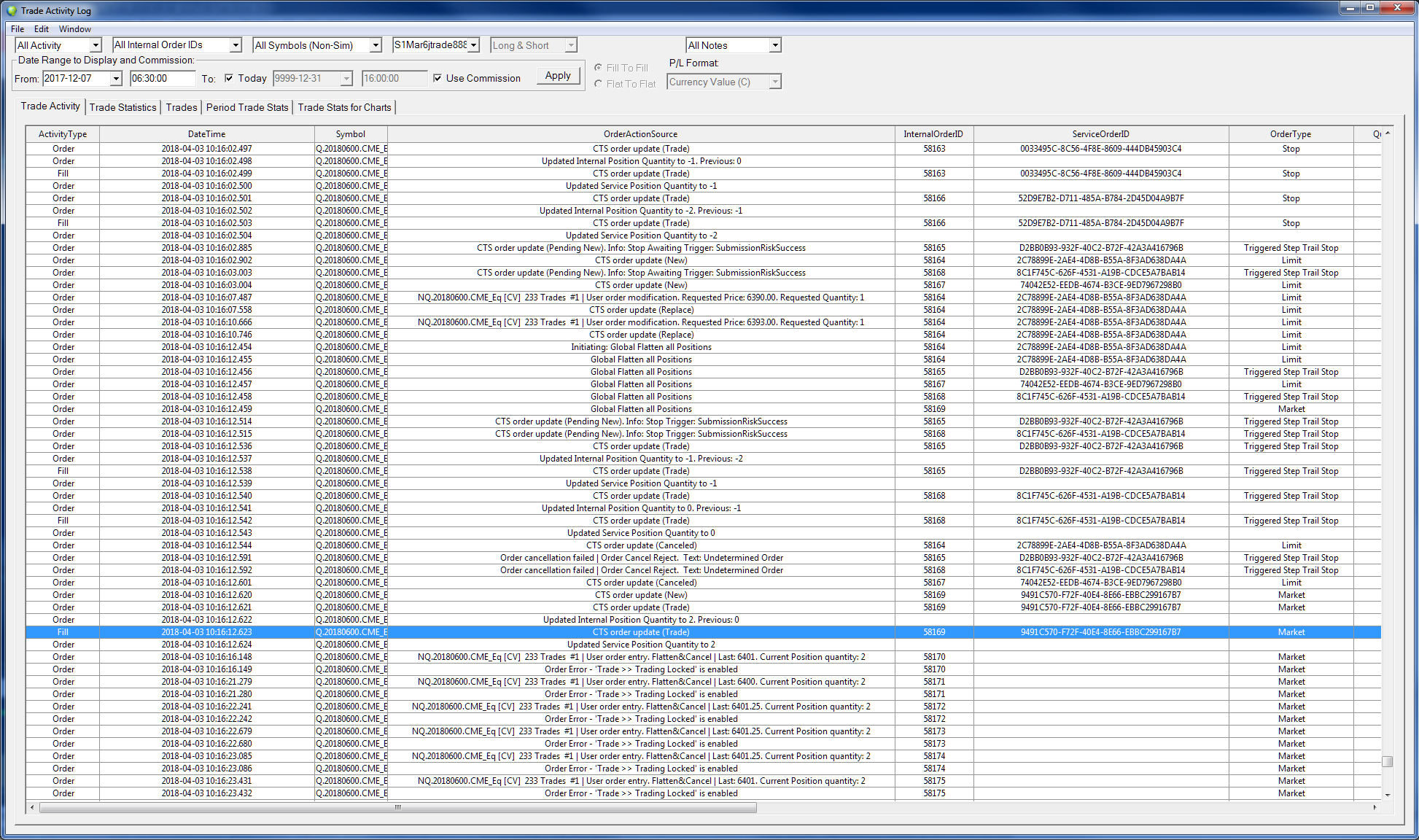
Task: Click the horizontal scrollbar thumb
Action: pos(398,807)
